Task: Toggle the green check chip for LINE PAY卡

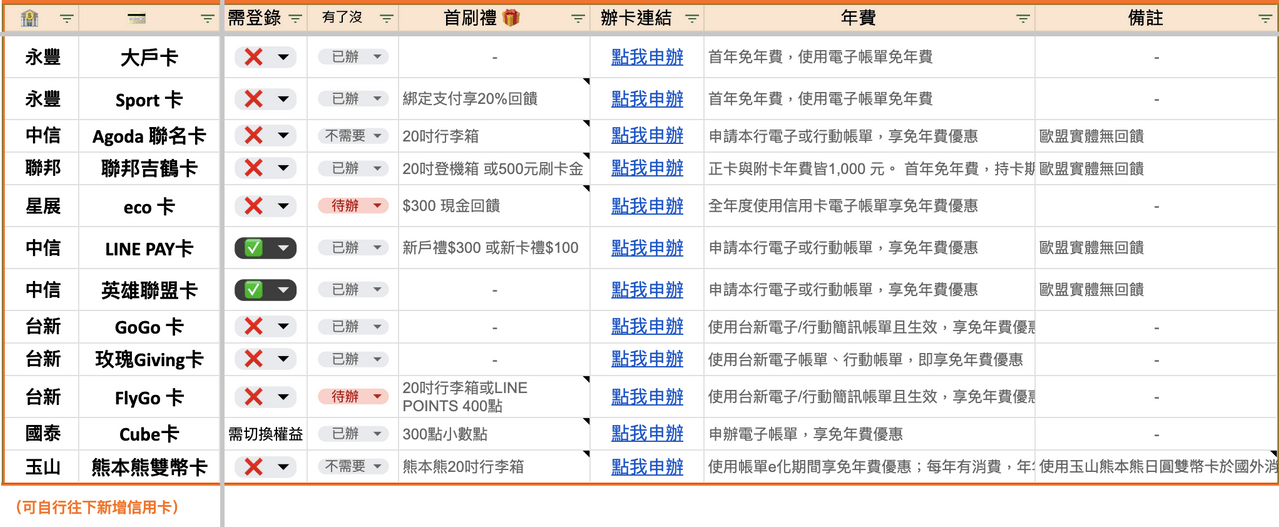Action: click(x=266, y=248)
